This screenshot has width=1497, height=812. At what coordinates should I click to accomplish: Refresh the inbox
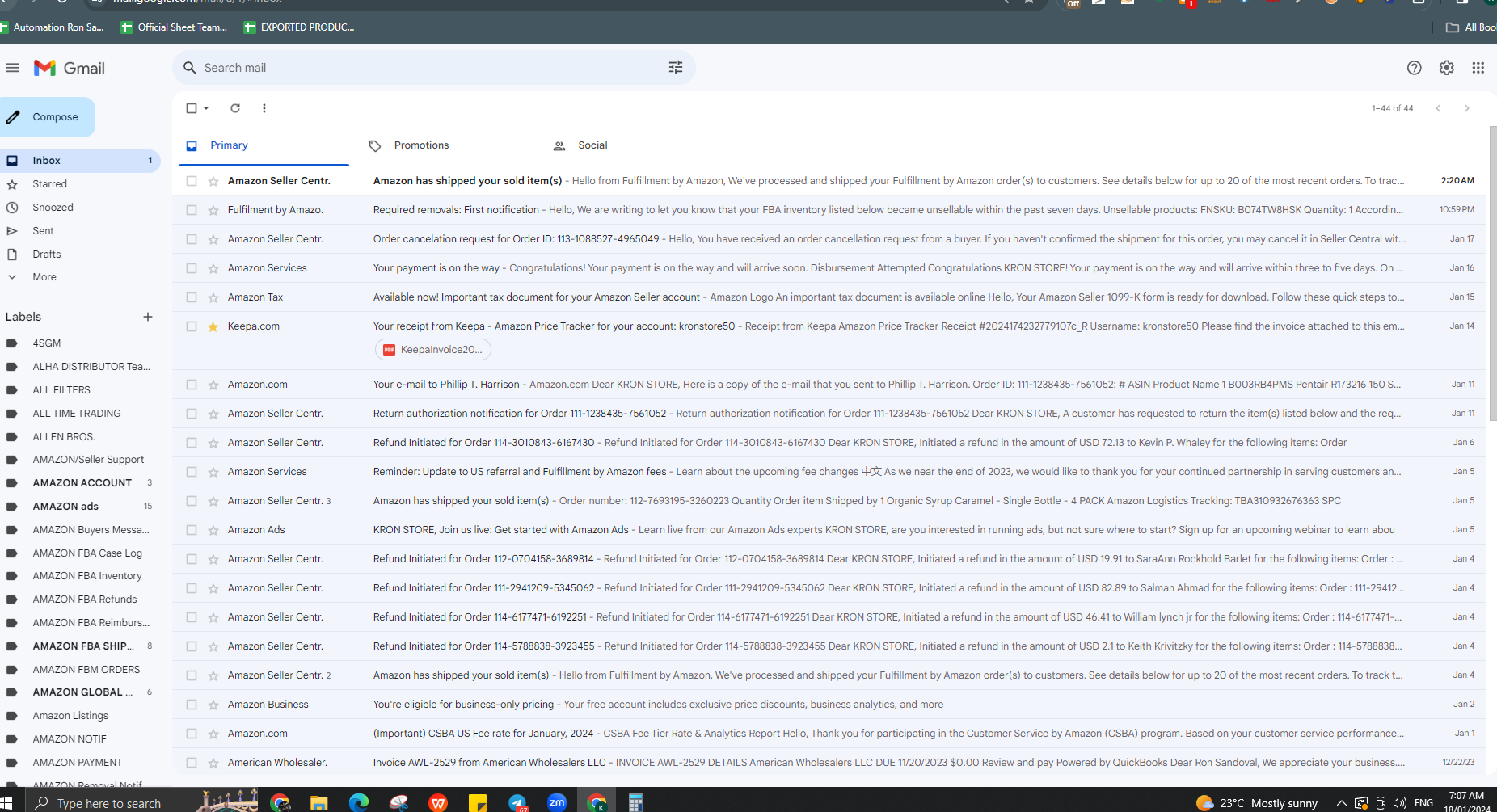pyautogui.click(x=235, y=108)
